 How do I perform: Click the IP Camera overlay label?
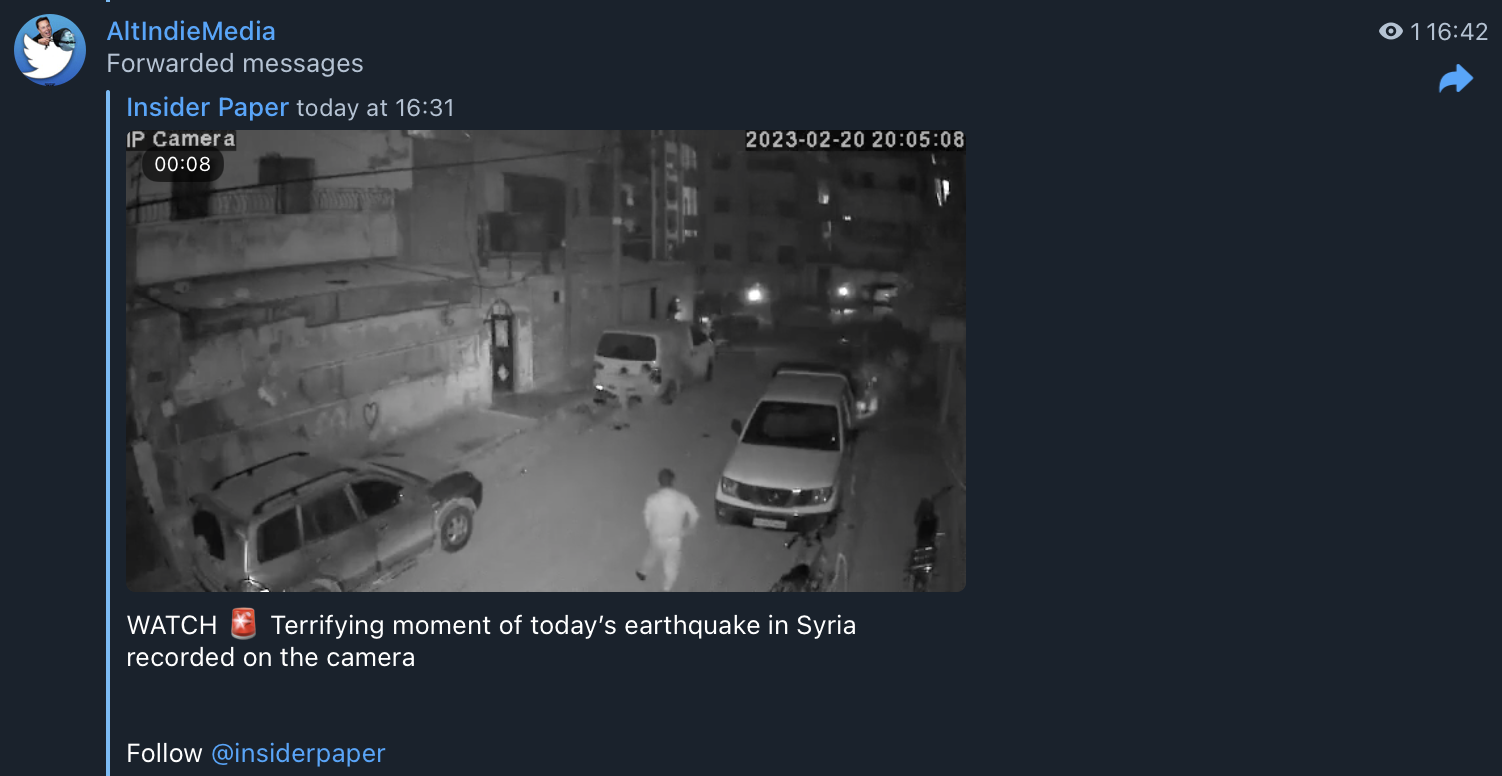(181, 139)
